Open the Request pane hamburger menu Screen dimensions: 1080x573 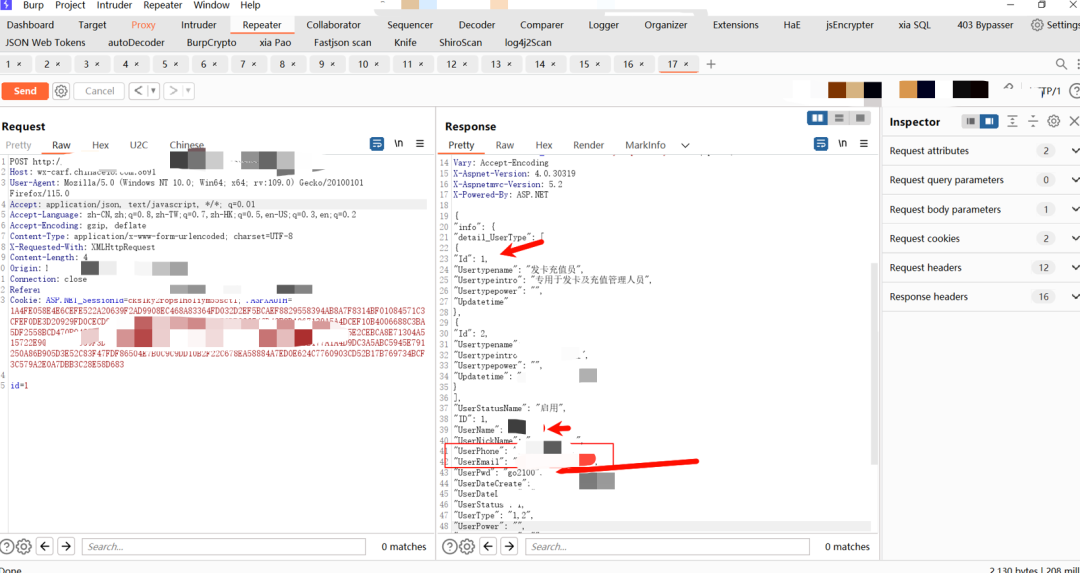tap(419, 144)
